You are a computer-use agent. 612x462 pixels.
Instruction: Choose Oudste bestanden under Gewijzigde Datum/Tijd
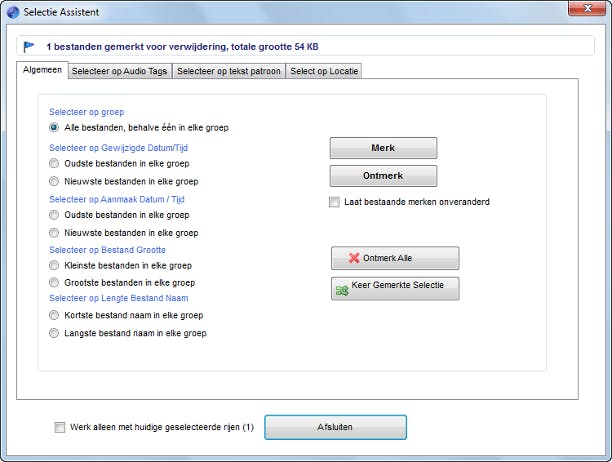pyautogui.click(x=55, y=164)
